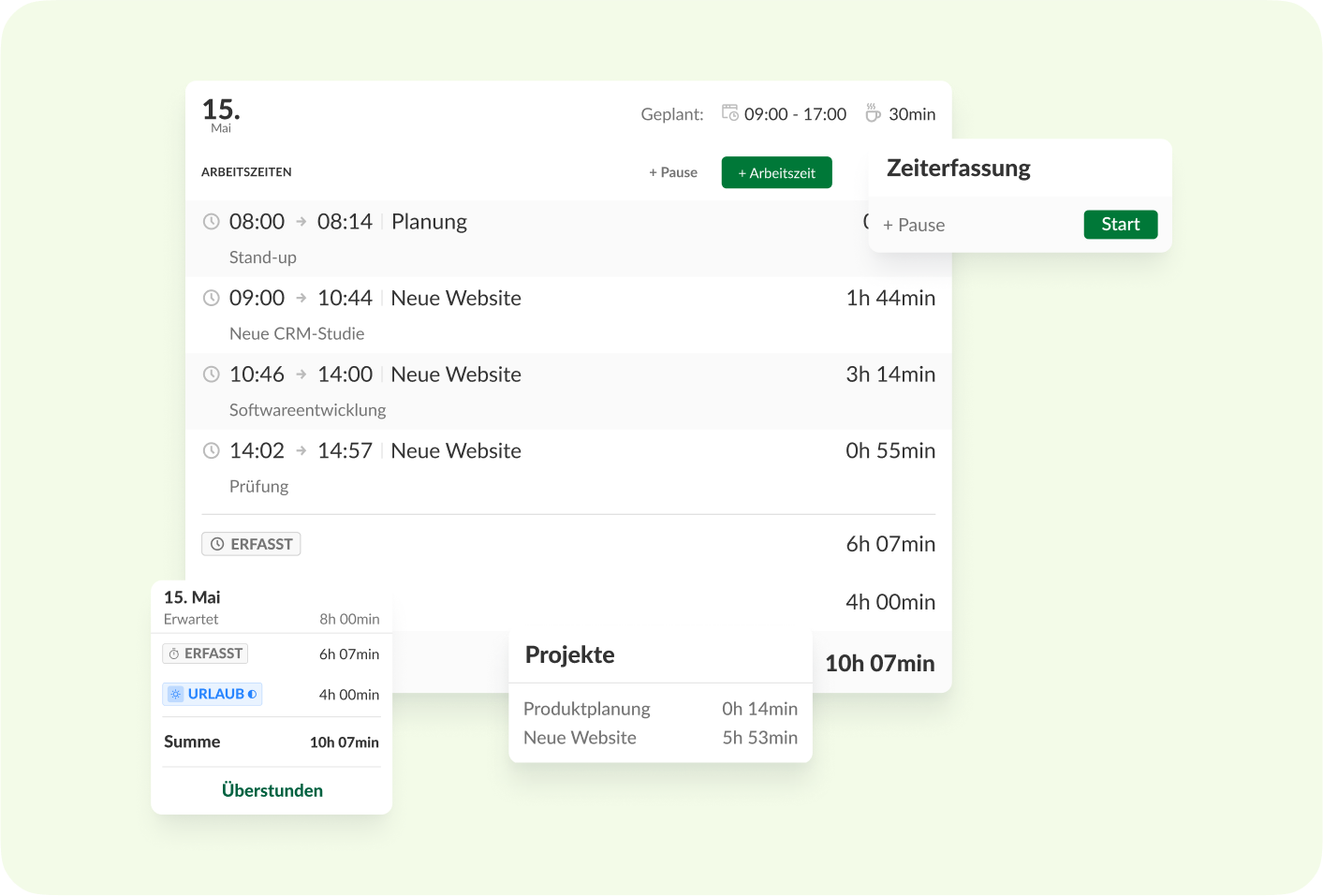Viewport: 1323px width, 896px height.
Task: Select the Planung project label
Action: (429, 222)
